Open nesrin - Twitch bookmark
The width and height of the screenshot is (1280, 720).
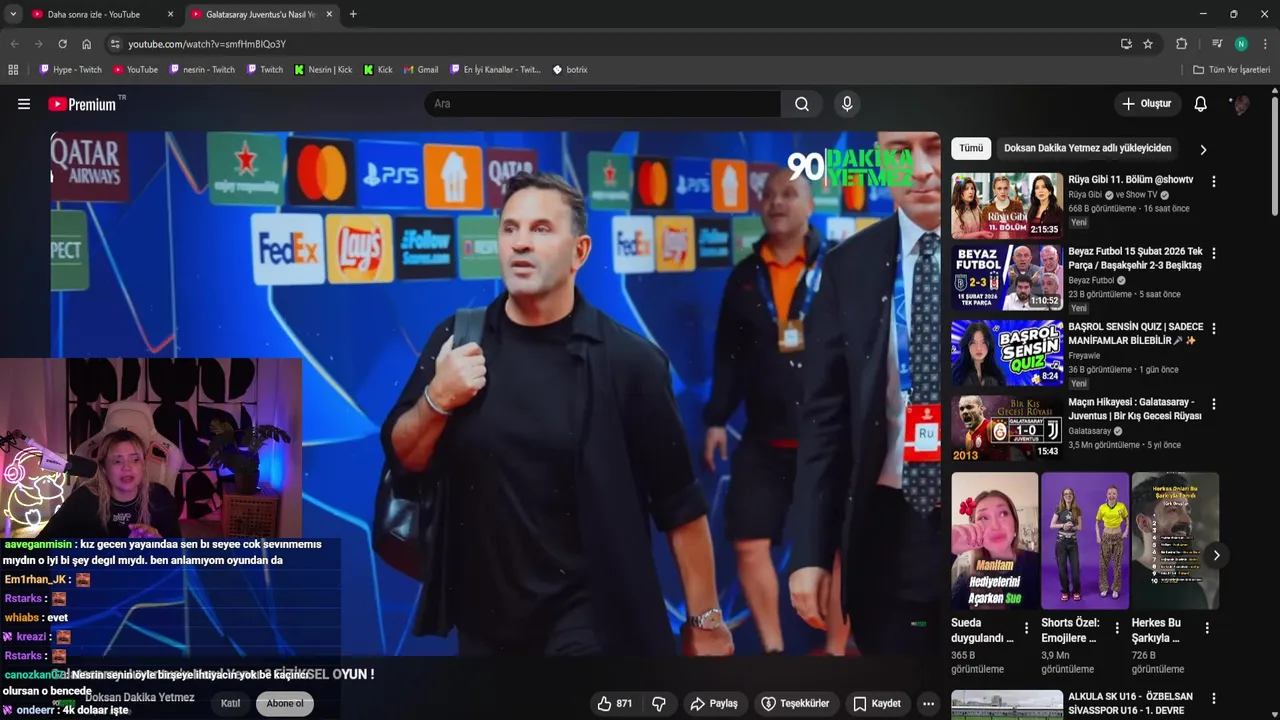201,70
